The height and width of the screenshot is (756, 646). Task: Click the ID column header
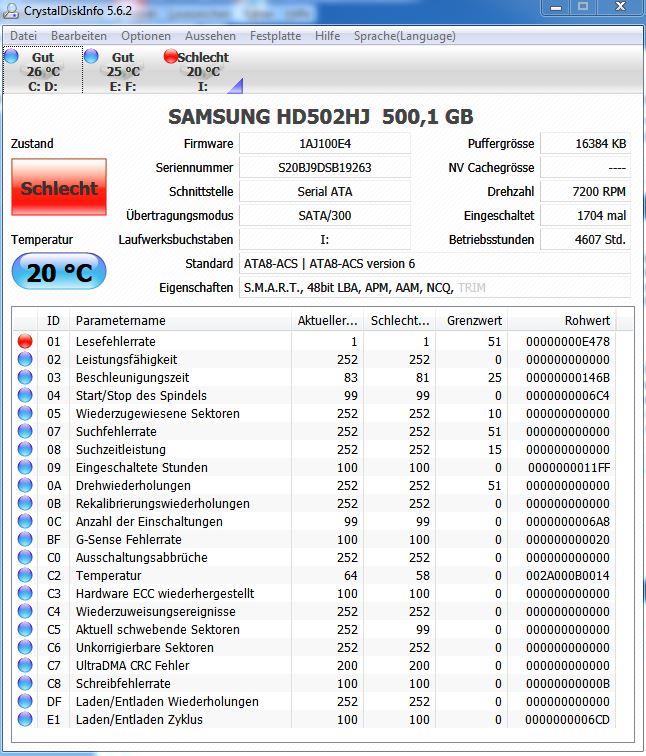coord(53,321)
